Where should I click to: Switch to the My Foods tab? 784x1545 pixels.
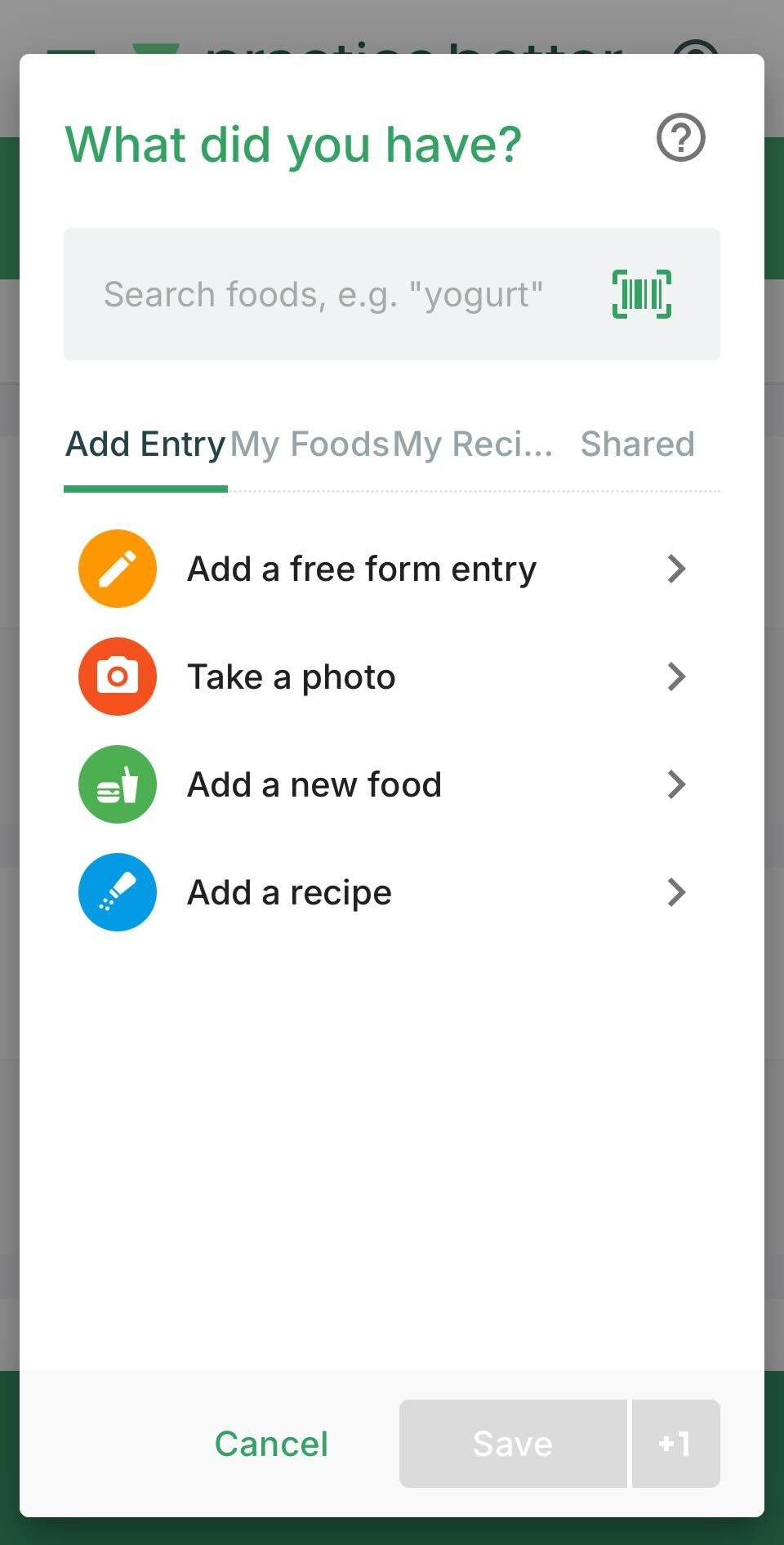pyautogui.click(x=310, y=444)
